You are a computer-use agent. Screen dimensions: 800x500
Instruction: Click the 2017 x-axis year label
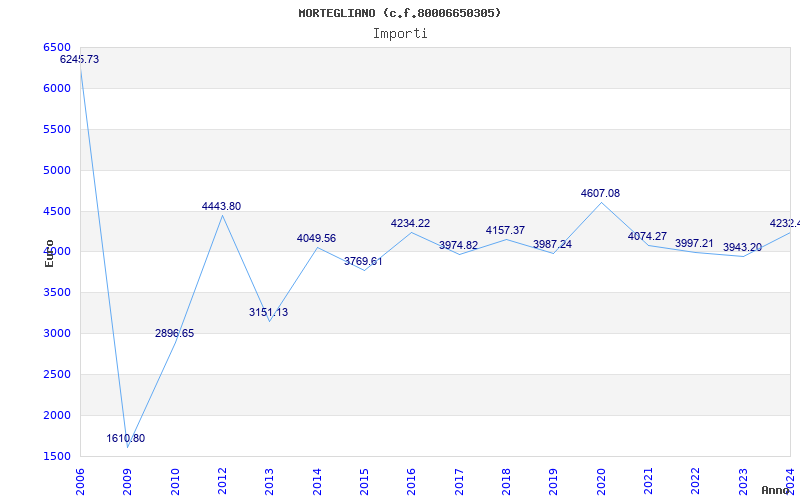coord(459,482)
